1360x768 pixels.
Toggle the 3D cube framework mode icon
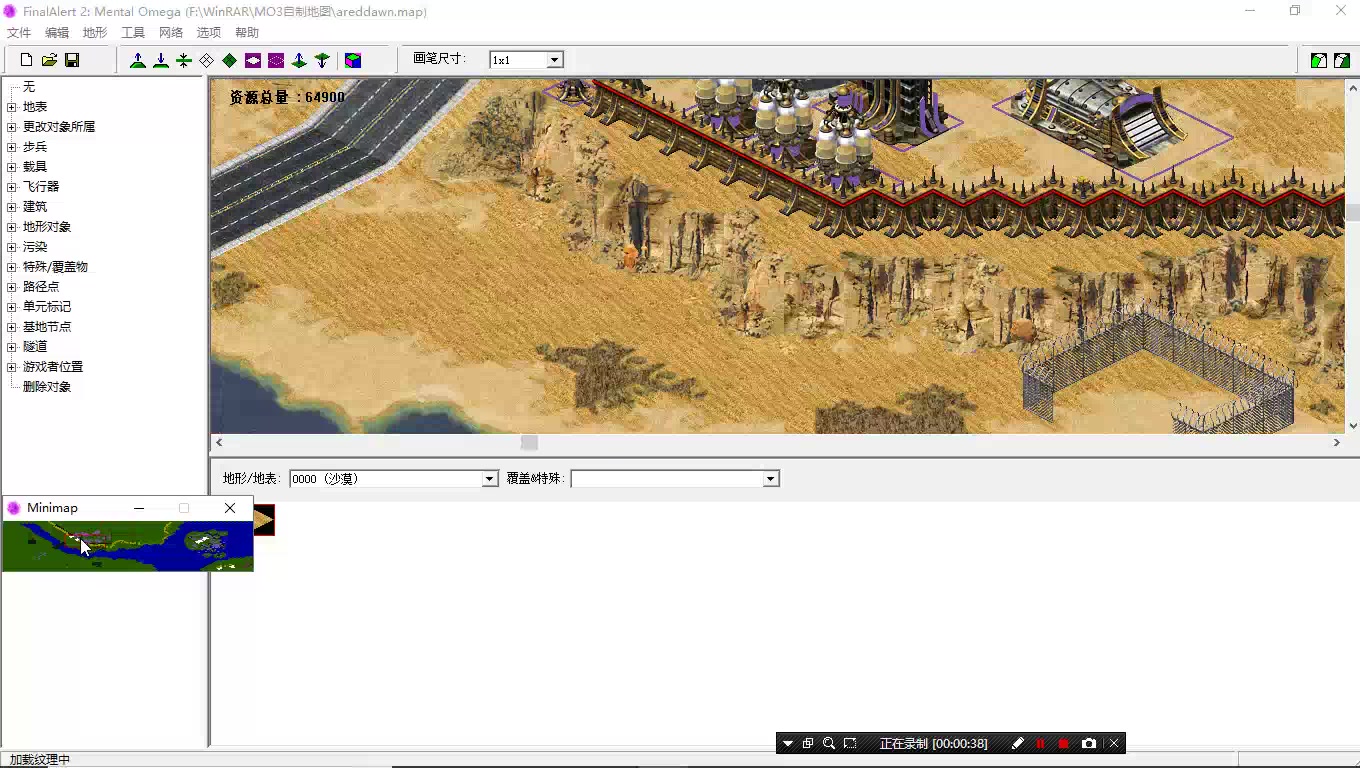coord(353,60)
